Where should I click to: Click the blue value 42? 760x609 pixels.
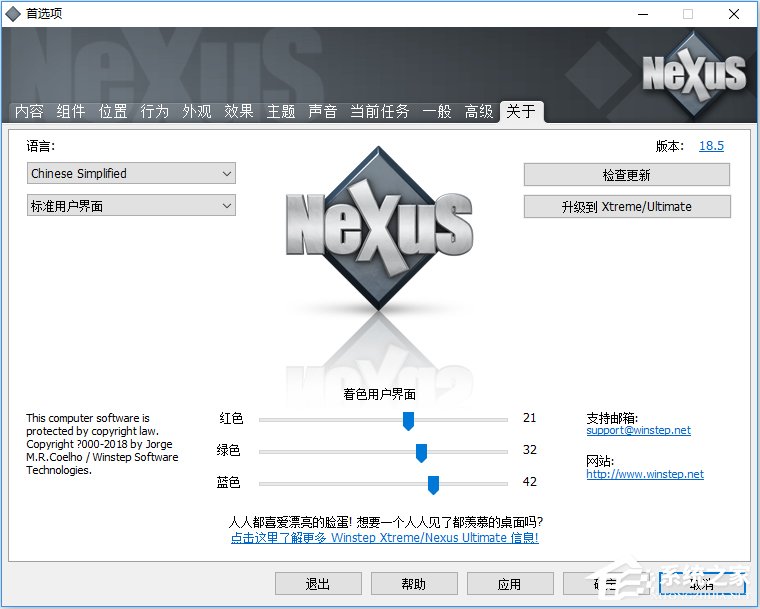coord(529,481)
